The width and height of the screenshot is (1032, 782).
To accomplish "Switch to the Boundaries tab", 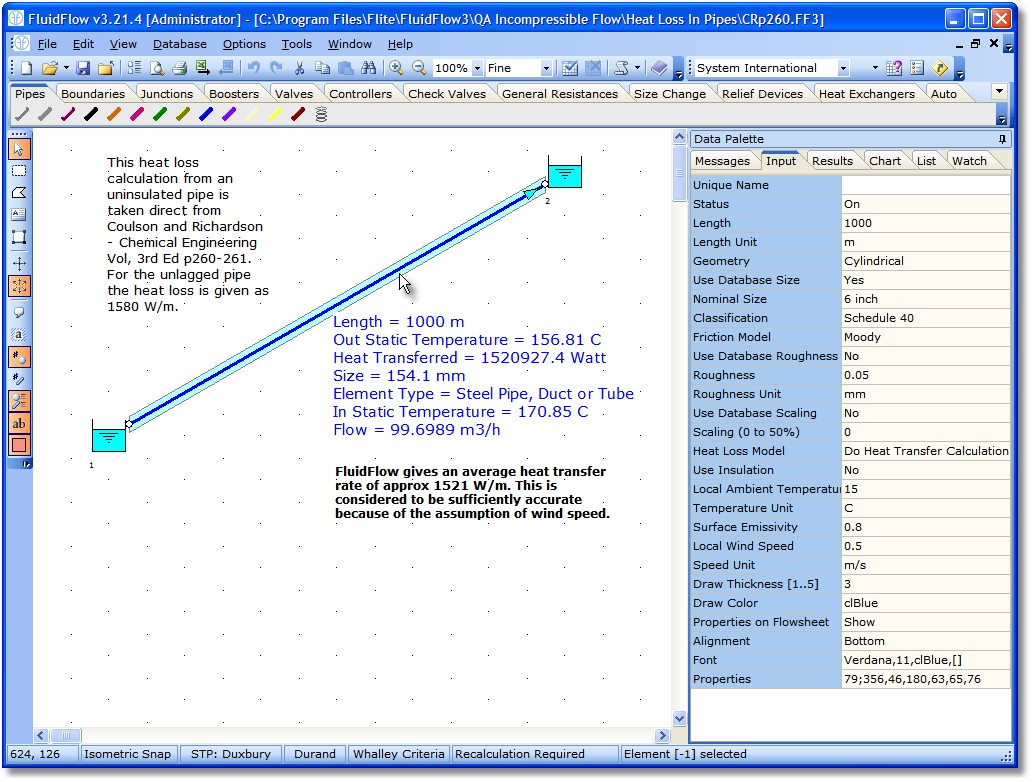I will click(x=93, y=93).
